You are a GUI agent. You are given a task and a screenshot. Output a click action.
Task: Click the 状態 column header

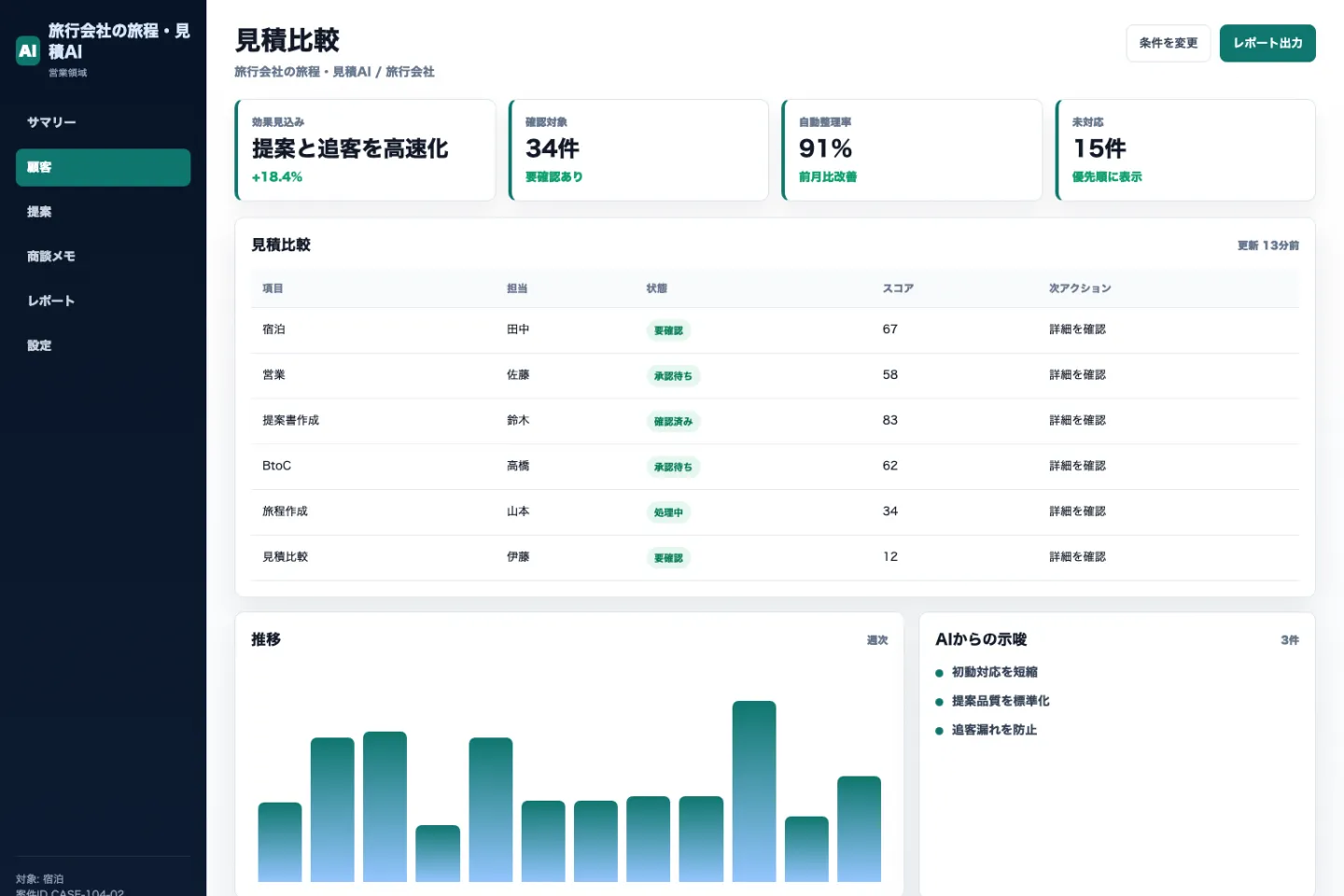pyautogui.click(x=657, y=288)
